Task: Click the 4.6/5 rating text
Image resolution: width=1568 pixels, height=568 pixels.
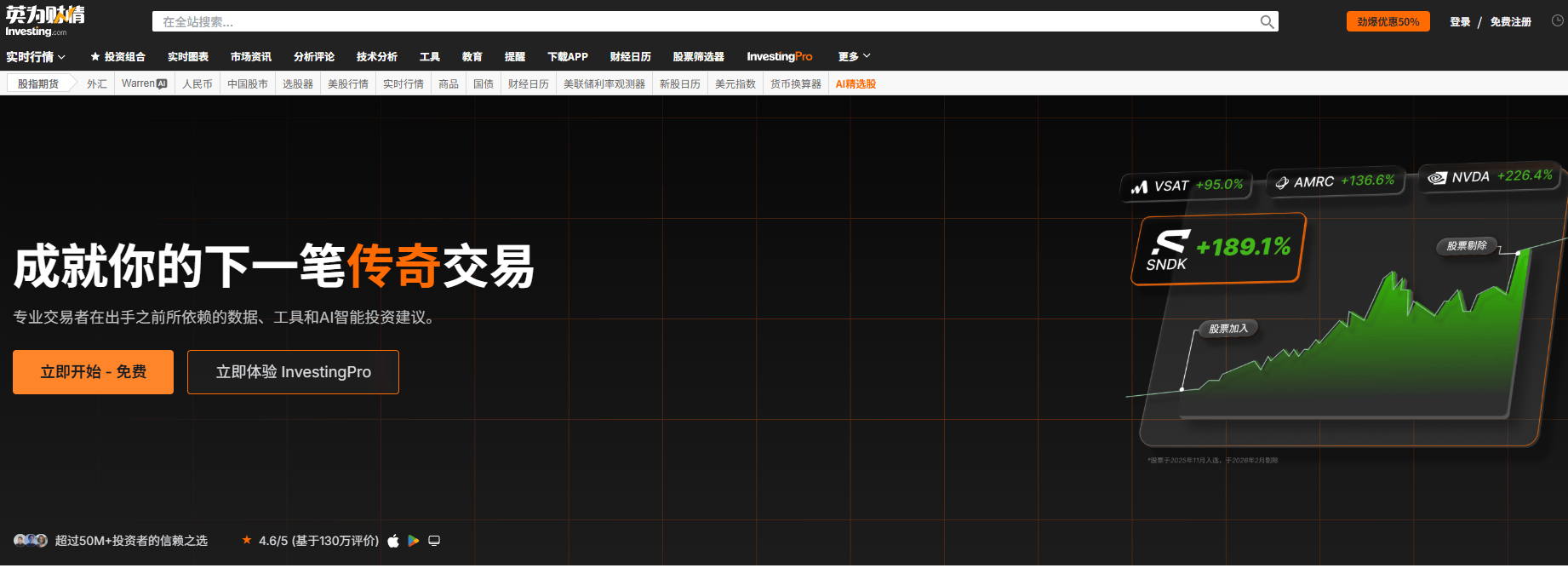Action: 318,541
